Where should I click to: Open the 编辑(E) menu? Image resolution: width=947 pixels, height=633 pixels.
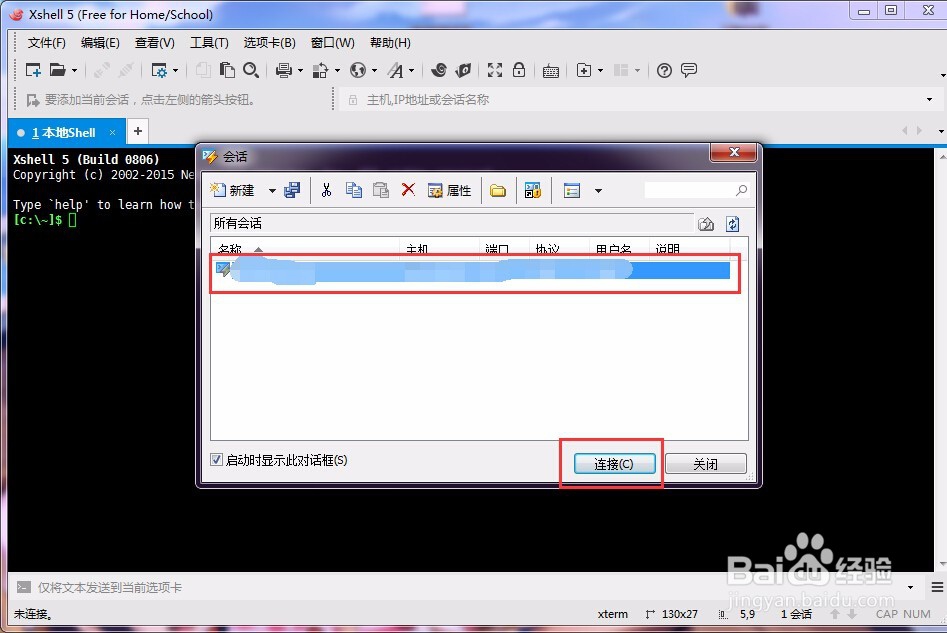pos(100,43)
